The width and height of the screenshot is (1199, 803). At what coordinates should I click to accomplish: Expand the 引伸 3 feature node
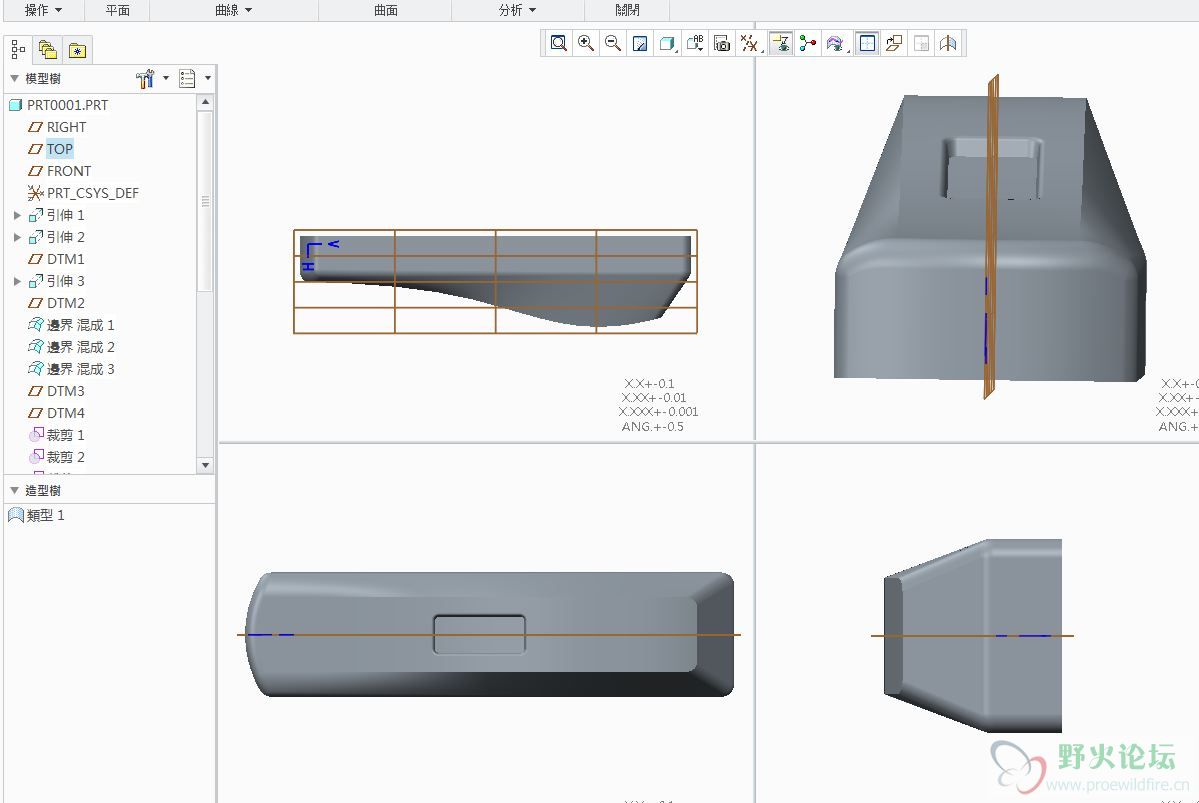17,281
